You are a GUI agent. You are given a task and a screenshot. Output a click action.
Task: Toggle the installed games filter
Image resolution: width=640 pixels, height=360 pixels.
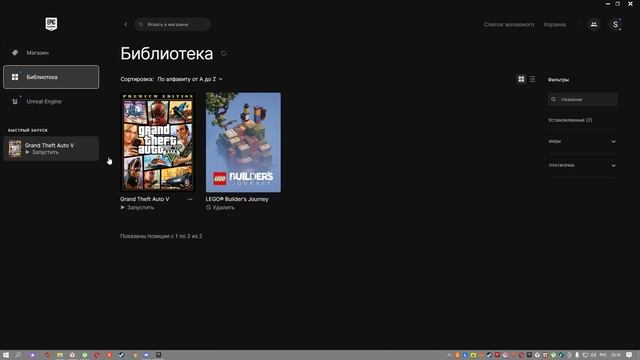[570, 120]
